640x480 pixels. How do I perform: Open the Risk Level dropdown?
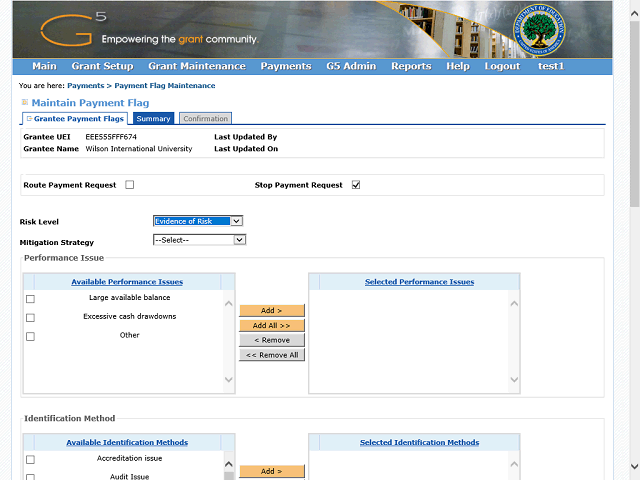(197, 221)
